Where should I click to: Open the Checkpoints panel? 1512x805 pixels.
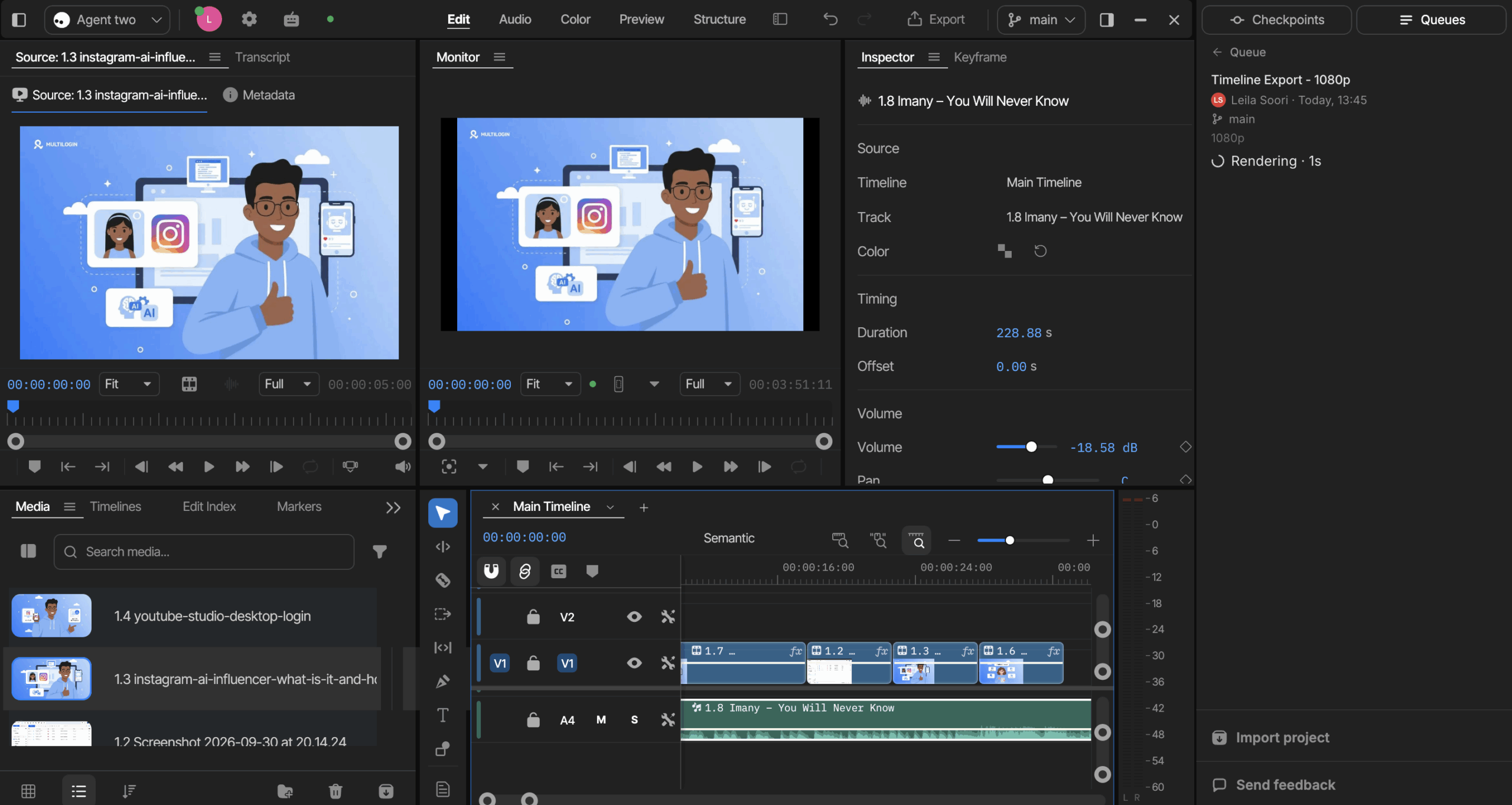1276,20
